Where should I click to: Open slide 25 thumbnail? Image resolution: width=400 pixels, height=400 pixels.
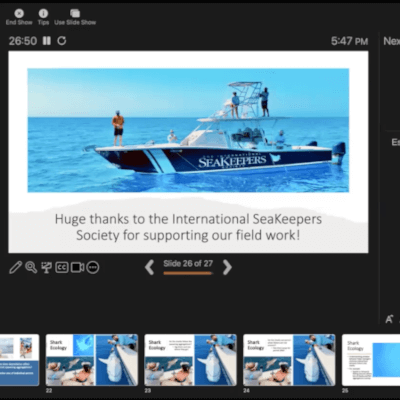(x=371, y=360)
